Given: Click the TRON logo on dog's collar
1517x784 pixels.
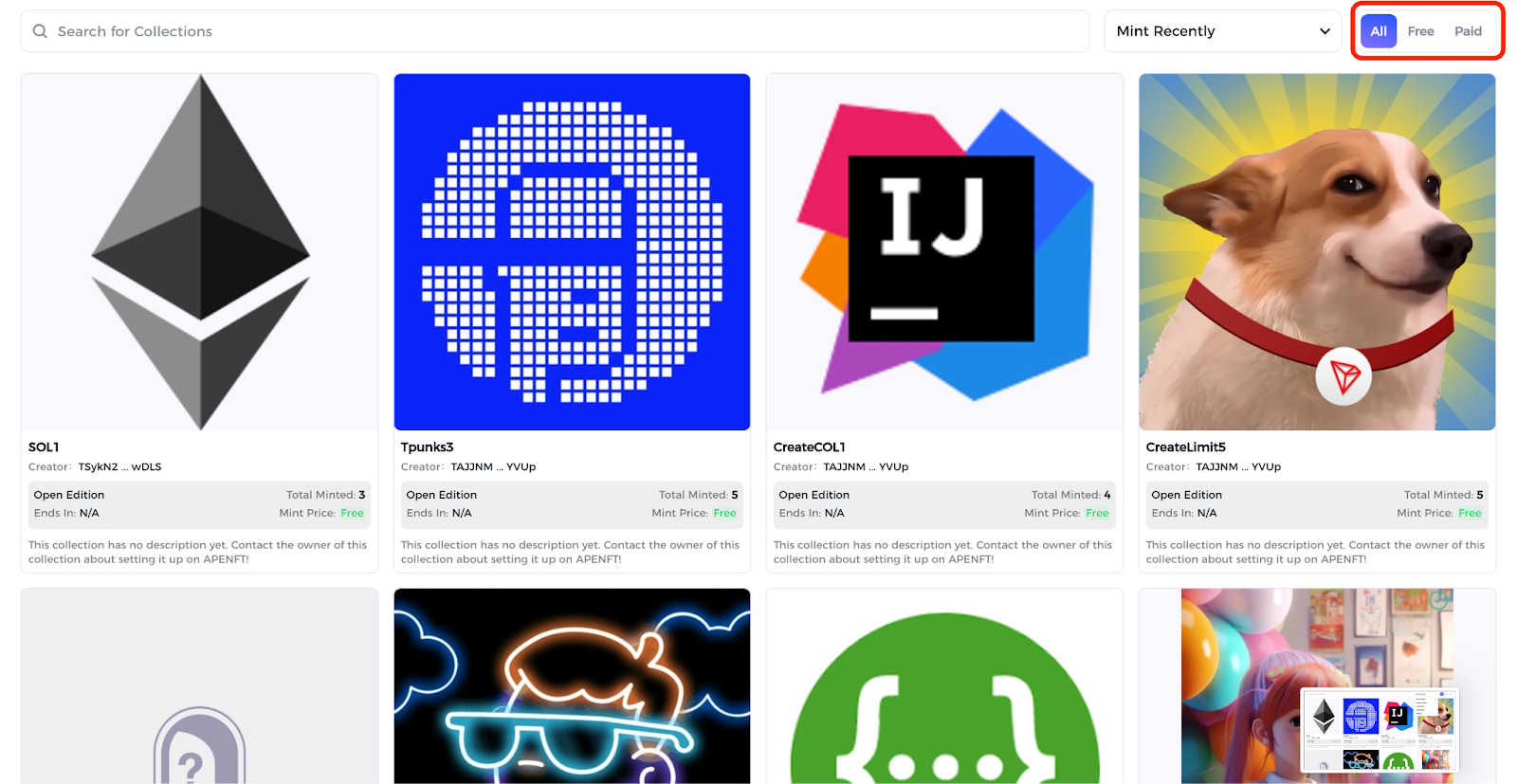Looking at the screenshot, I should pos(1343,376).
